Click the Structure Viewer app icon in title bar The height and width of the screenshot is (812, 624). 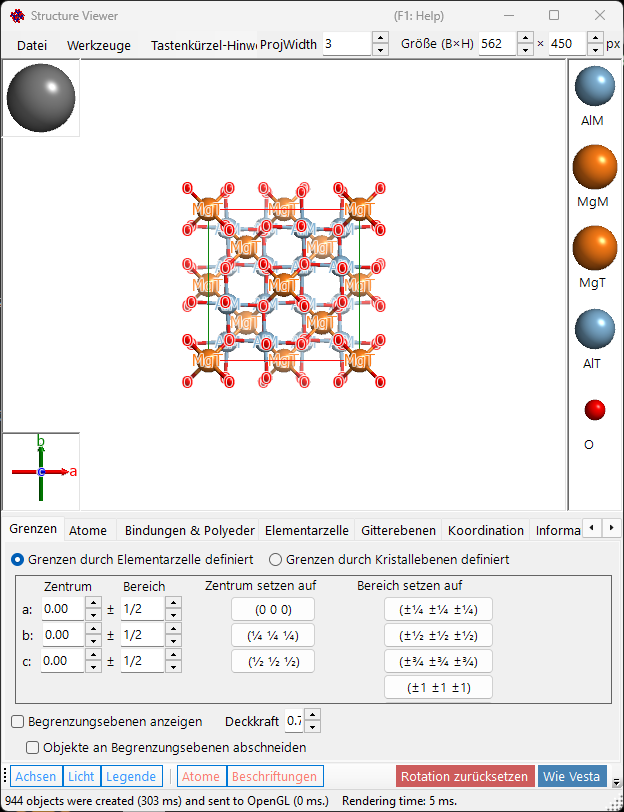point(17,16)
